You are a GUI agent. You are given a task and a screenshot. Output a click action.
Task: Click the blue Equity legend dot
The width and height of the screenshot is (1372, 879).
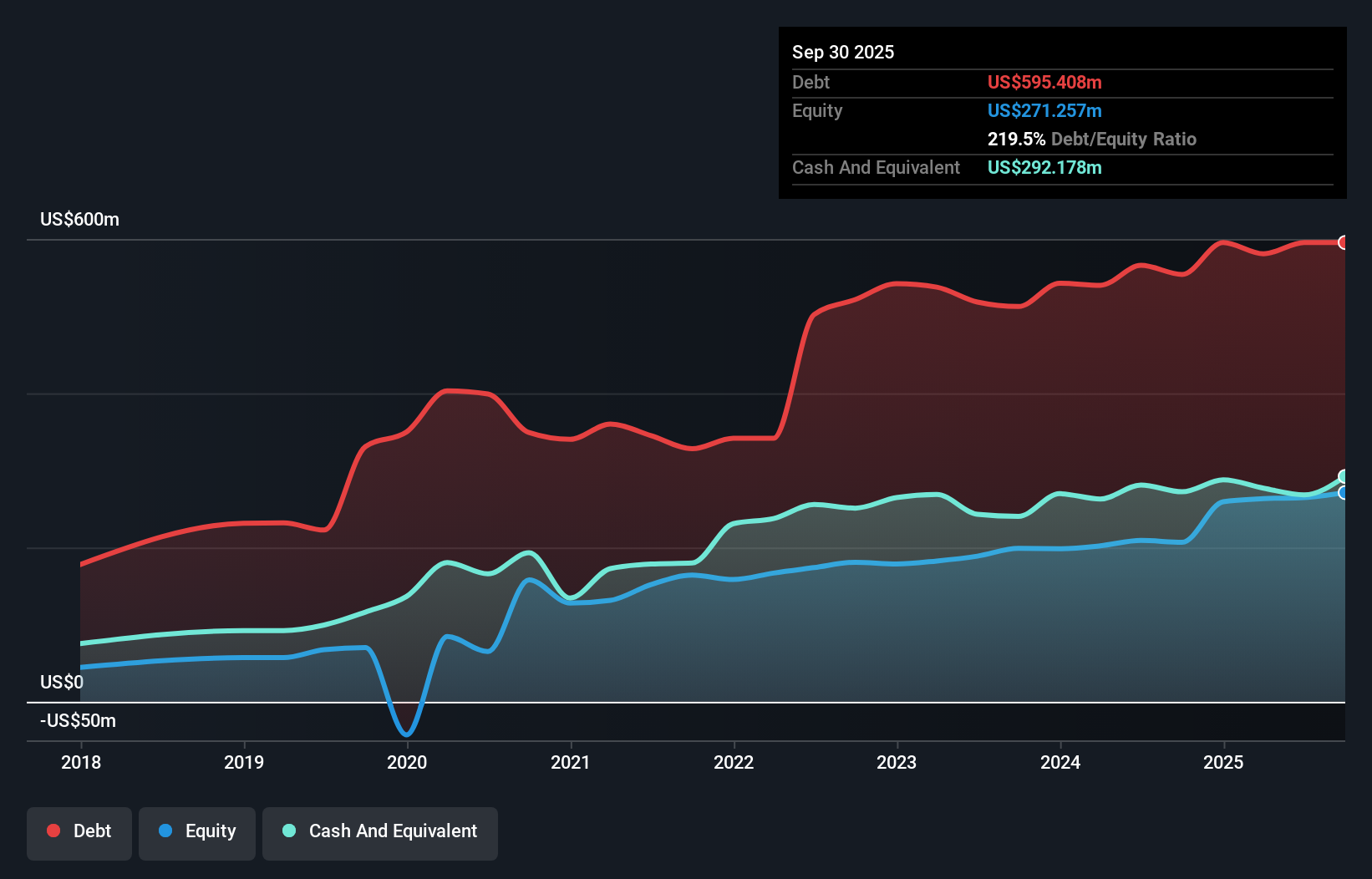164,830
